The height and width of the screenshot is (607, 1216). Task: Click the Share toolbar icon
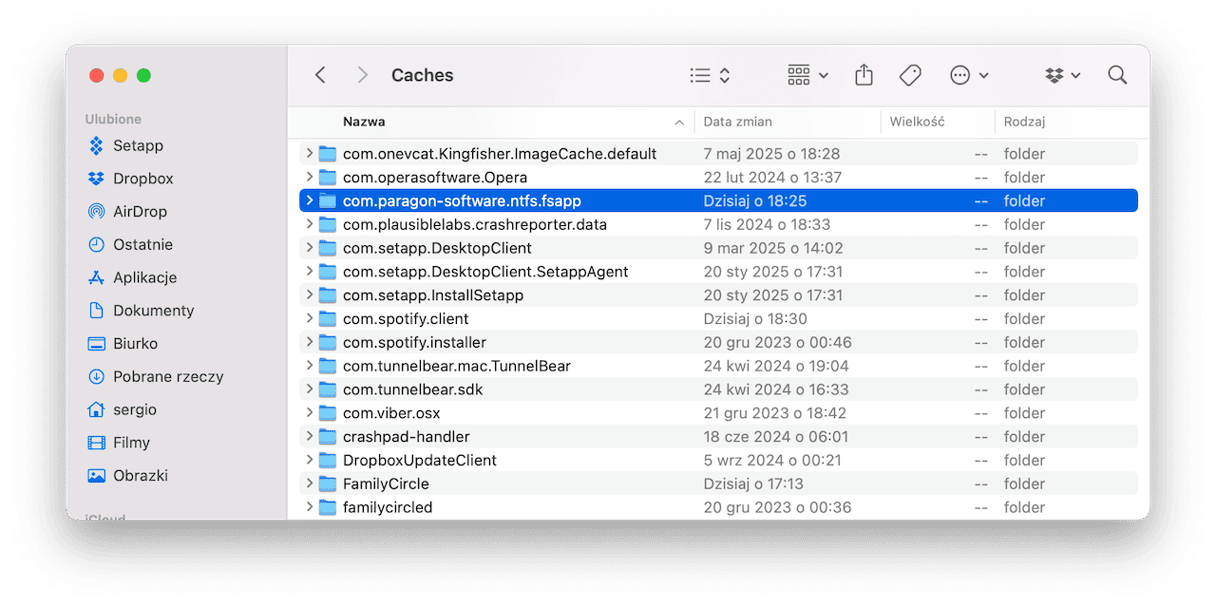tap(864, 75)
